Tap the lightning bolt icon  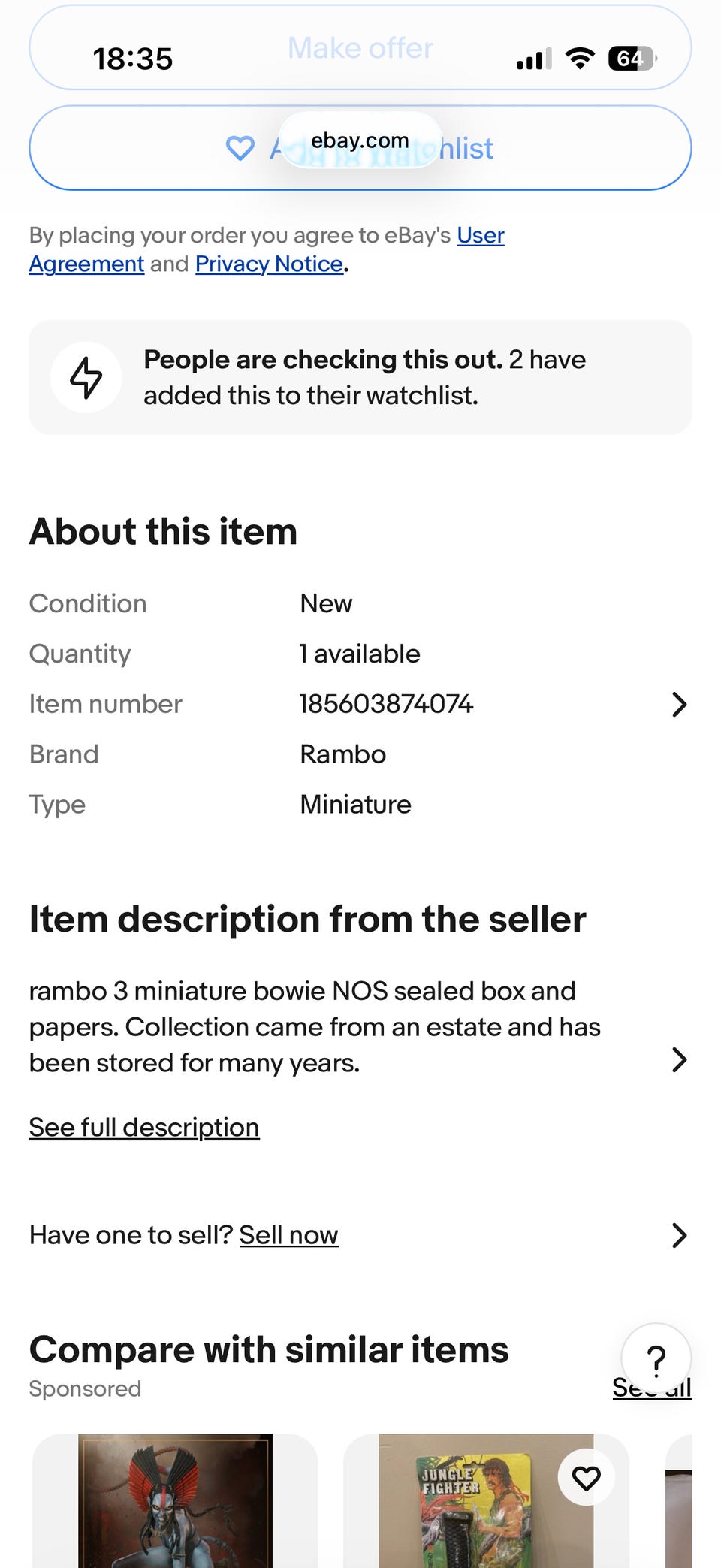(86, 377)
